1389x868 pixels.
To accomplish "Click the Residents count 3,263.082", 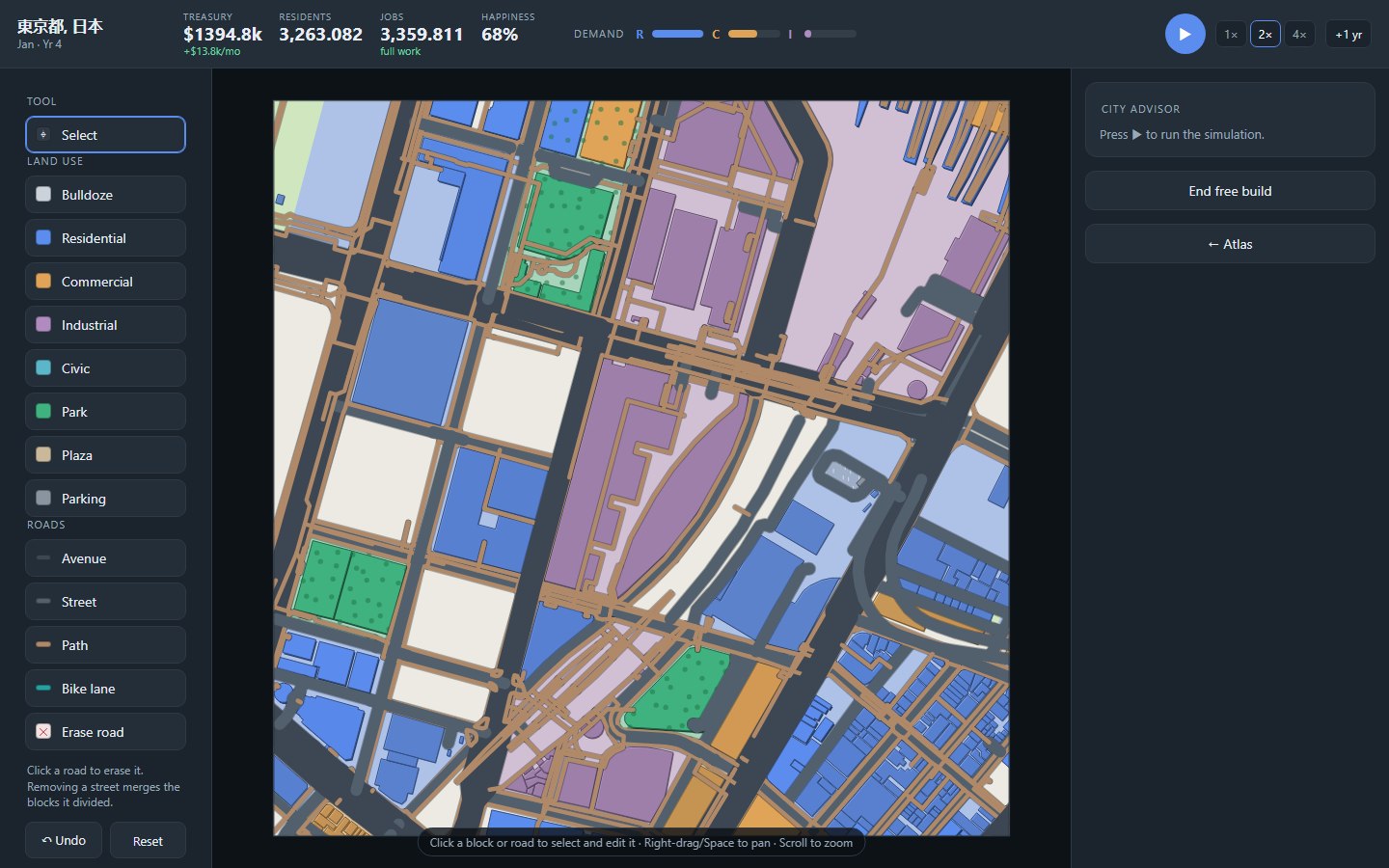I will pyautogui.click(x=321, y=34).
